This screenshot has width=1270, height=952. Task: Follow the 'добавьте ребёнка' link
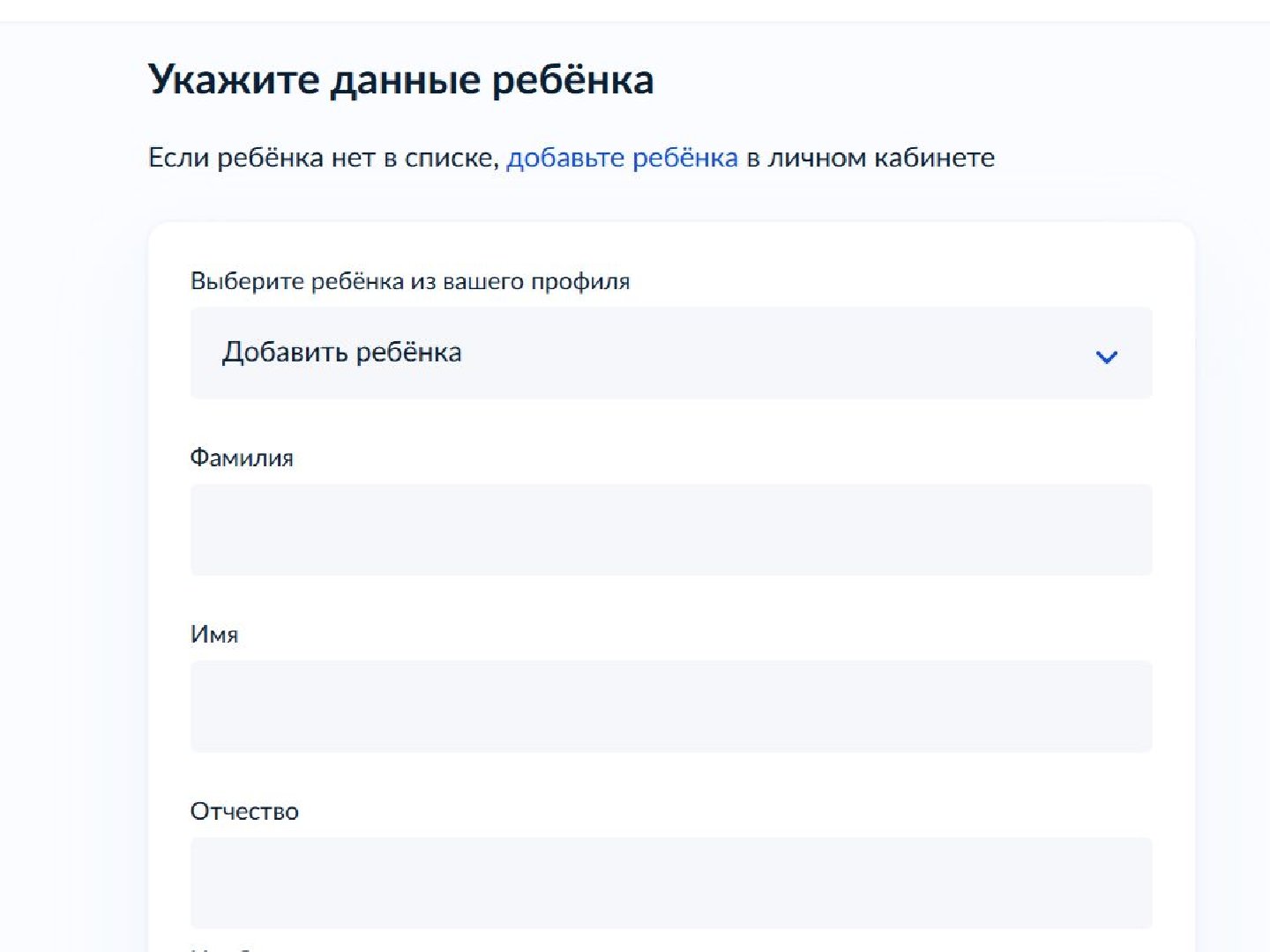pos(622,158)
